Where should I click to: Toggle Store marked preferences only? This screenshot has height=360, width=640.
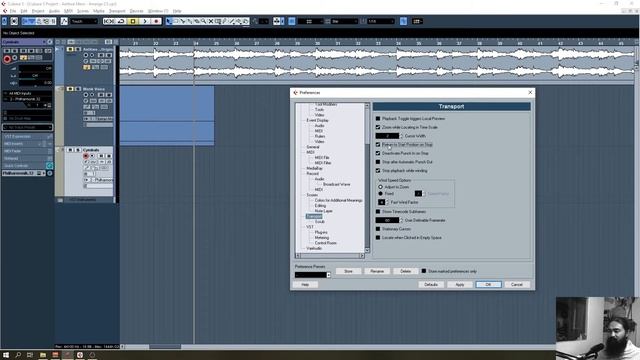424,271
